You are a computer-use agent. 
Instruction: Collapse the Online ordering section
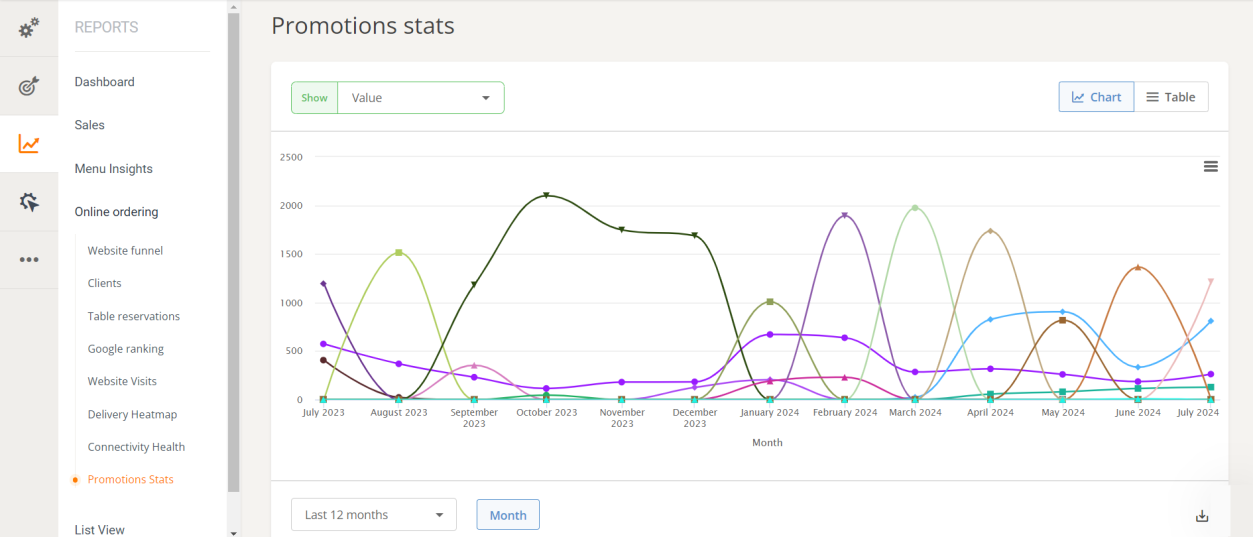116,212
